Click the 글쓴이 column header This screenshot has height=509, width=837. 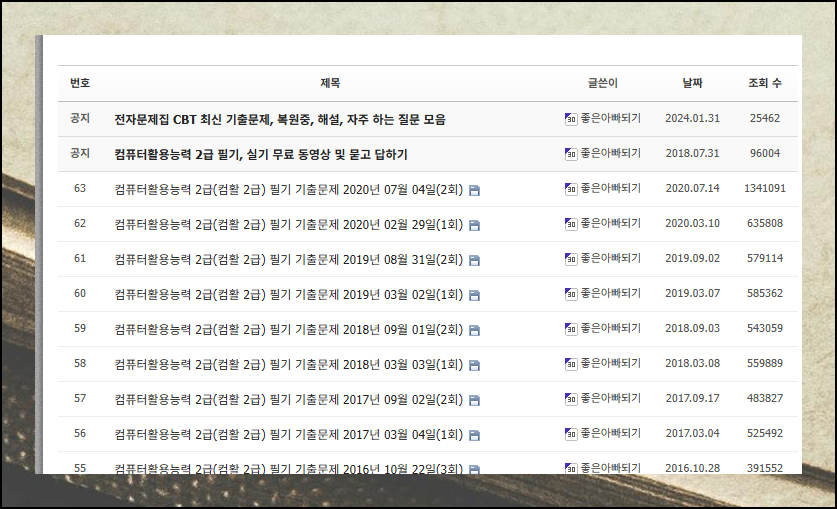(603, 83)
